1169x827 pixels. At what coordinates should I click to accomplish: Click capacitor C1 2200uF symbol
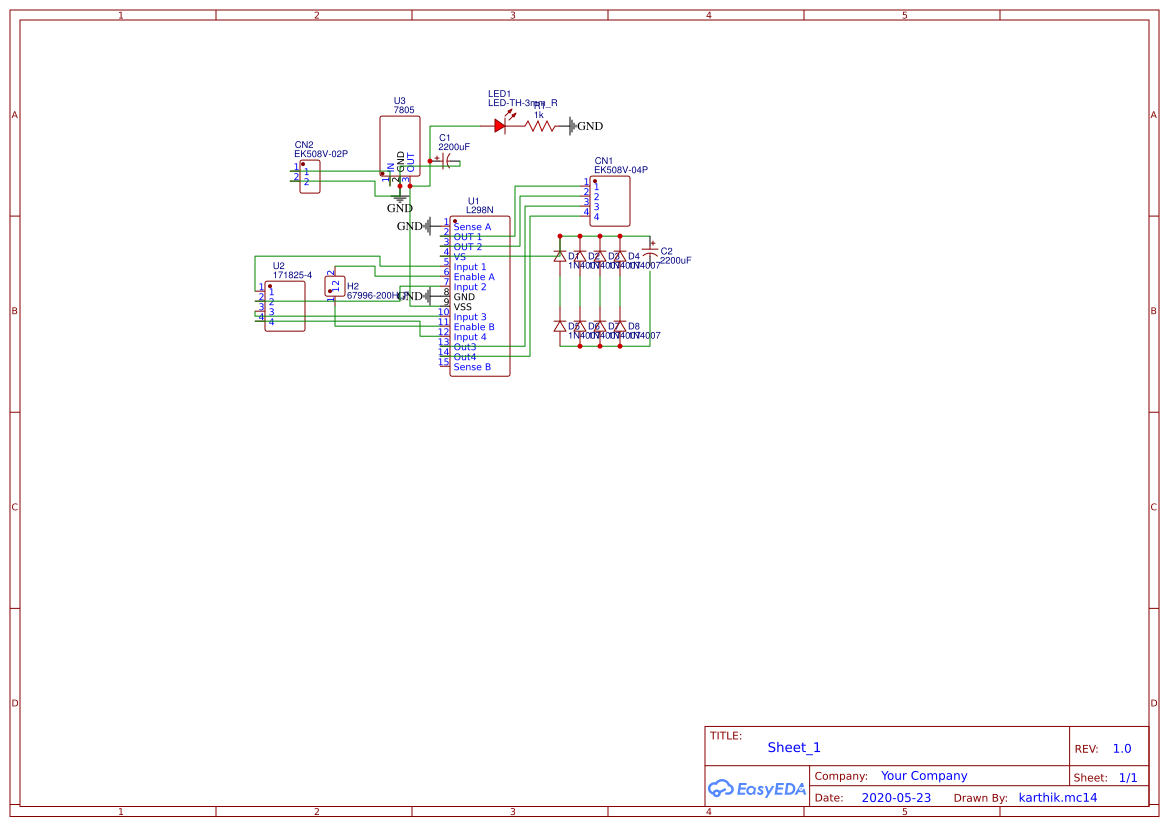click(x=447, y=162)
